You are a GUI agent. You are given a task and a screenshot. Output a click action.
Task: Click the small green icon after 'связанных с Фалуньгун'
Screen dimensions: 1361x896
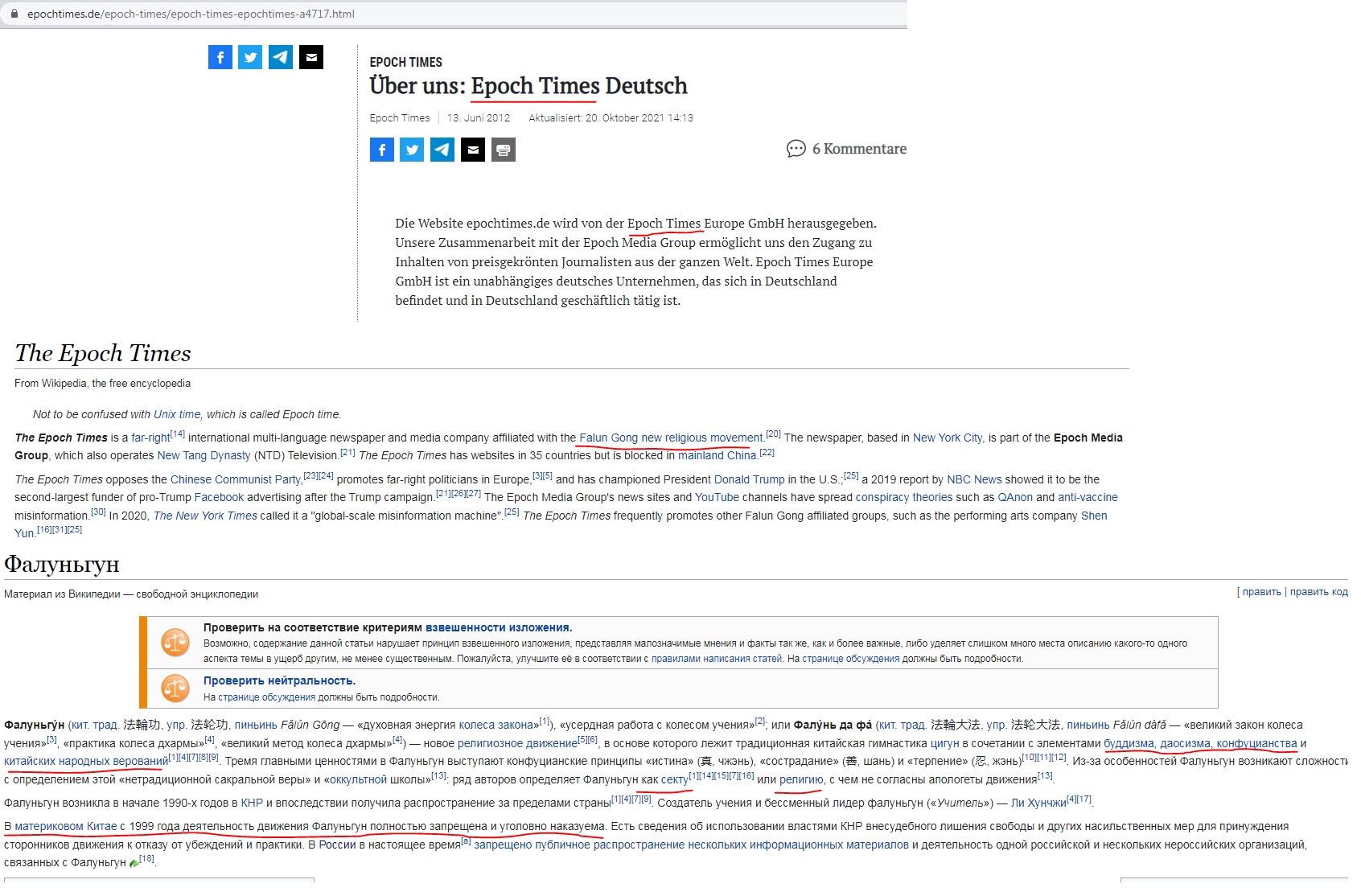[134, 863]
